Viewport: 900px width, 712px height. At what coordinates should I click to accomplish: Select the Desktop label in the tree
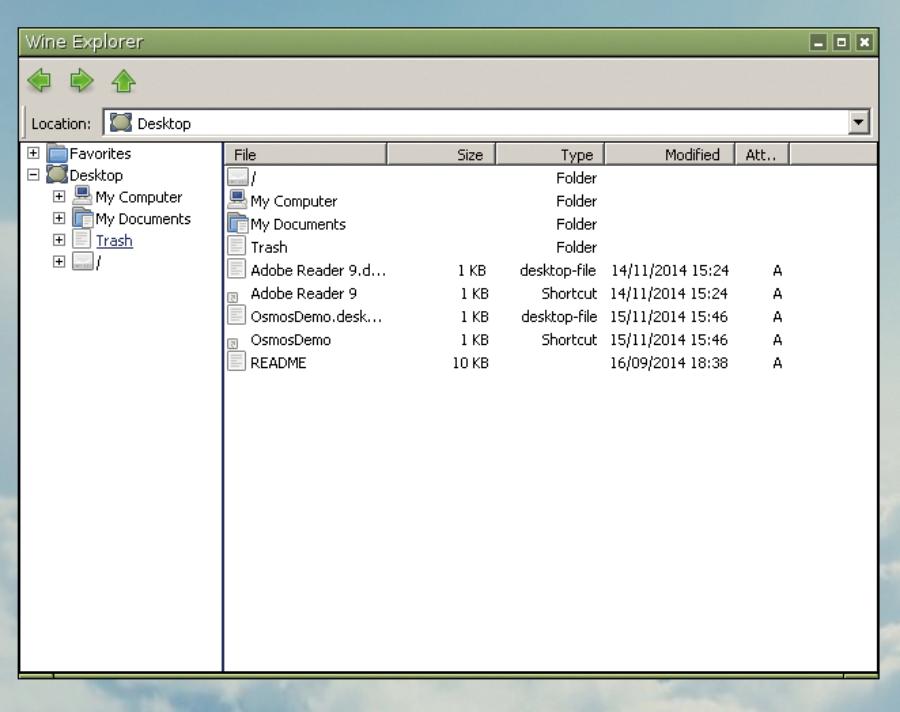tap(96, 175)
